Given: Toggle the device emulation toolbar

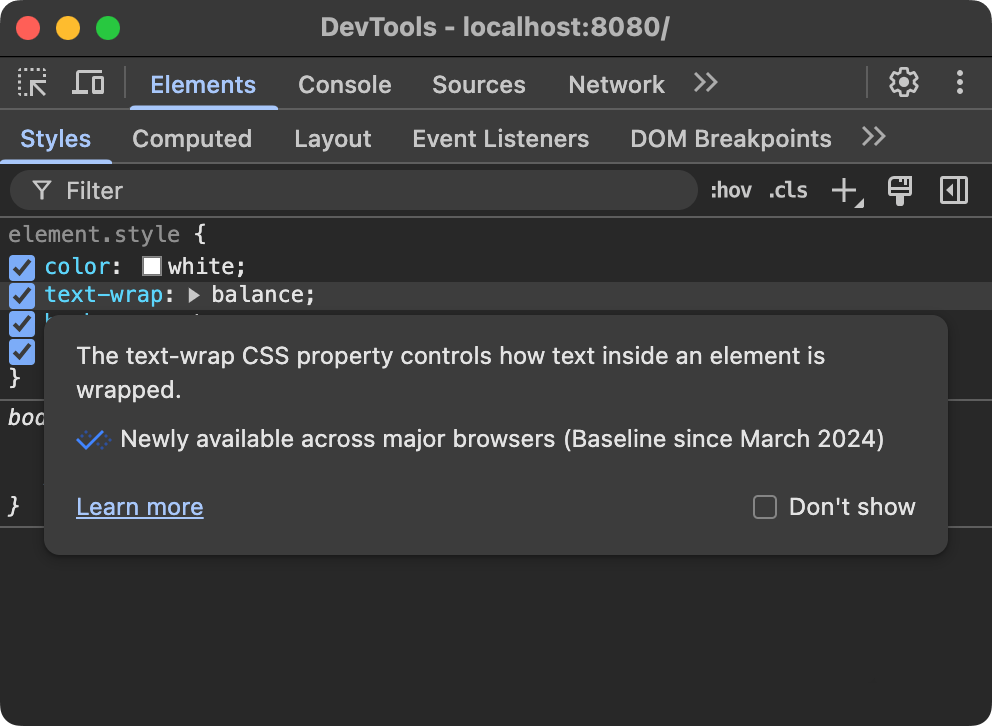Looking at the screenshot, I should [88, 84].
